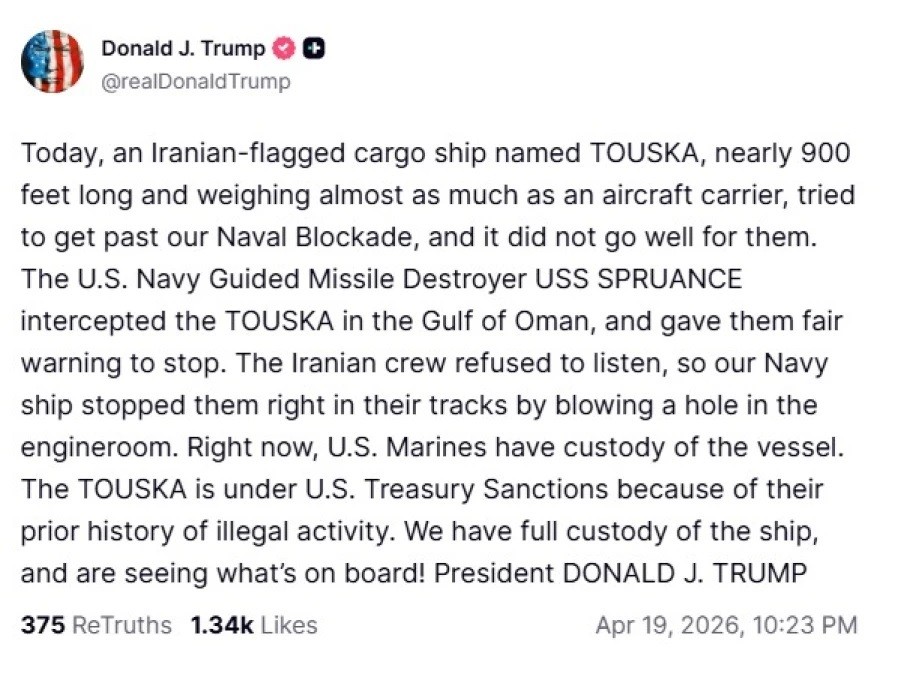Open the Donald J. Trump display name

[183, 48]
